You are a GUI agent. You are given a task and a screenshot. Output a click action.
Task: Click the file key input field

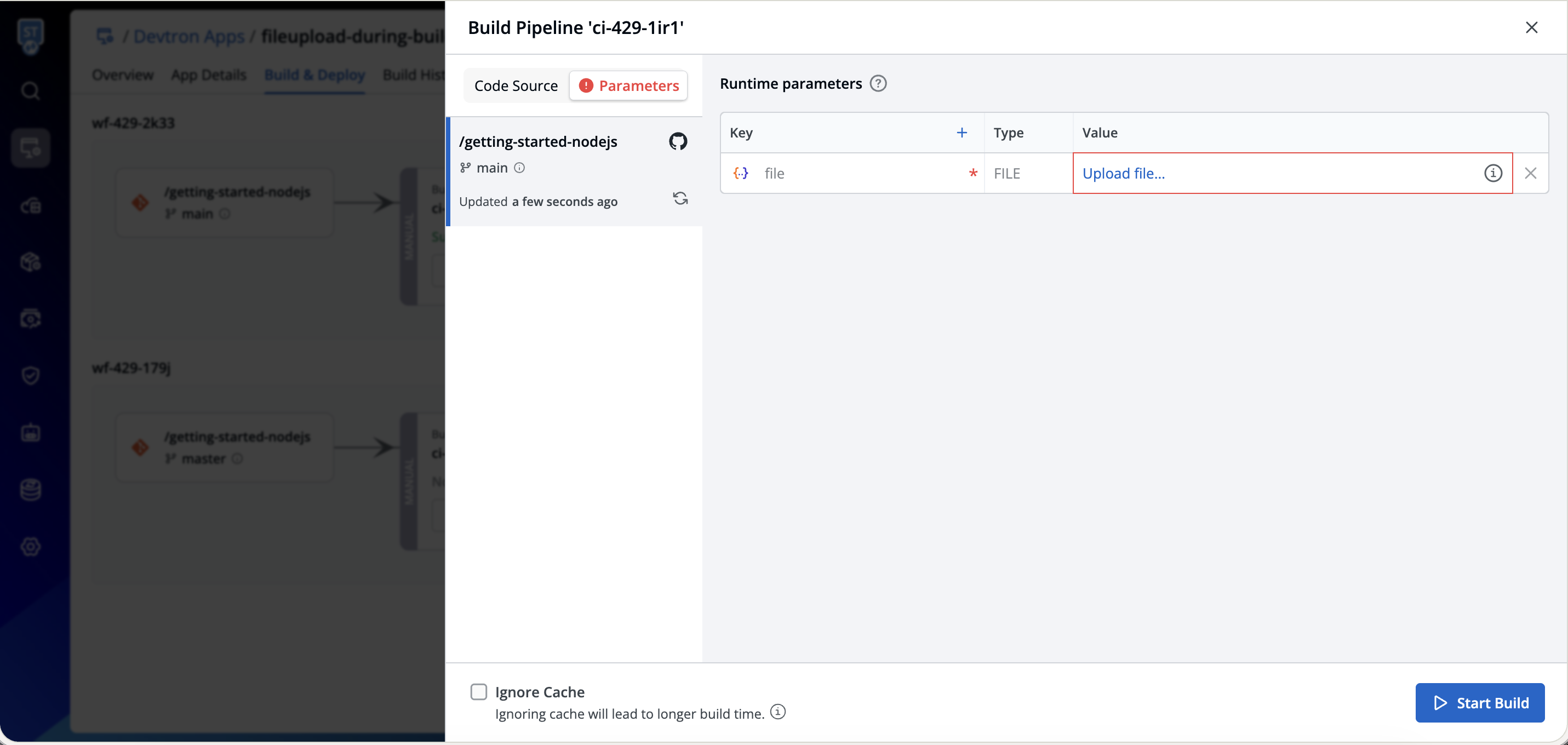861,174
